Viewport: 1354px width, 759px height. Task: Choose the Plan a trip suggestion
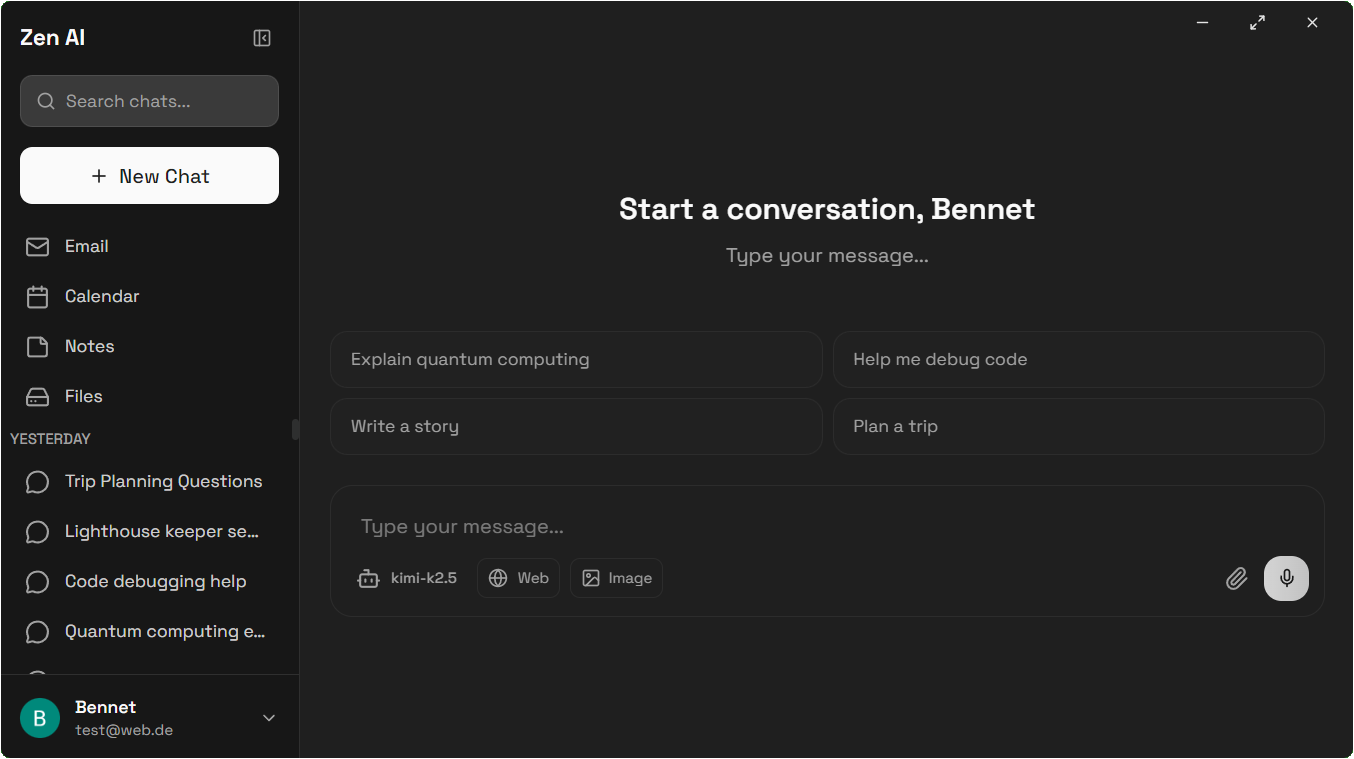tap(1079, 426)
